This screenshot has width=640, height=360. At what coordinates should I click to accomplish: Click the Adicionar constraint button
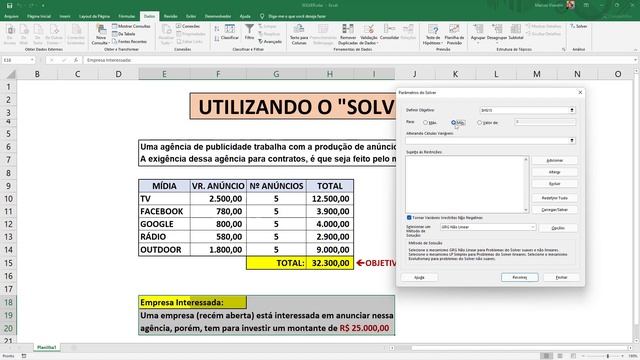[554, 160]
